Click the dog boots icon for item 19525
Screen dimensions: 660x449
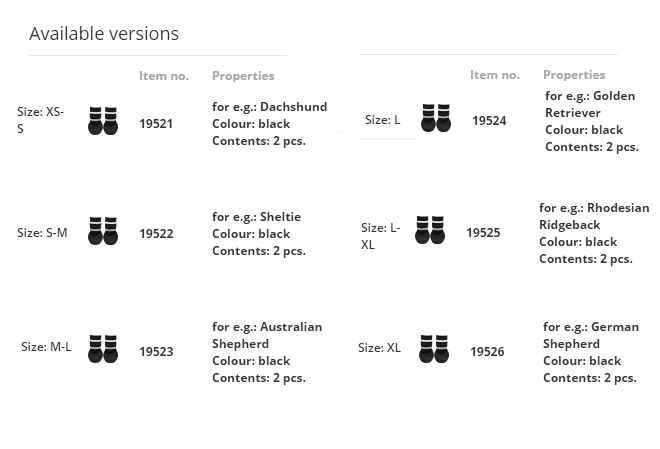(x=429, y=230)
